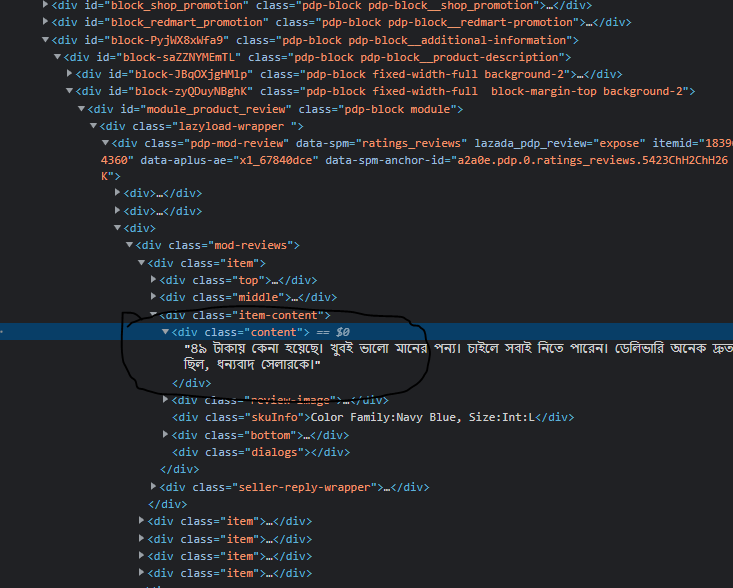Select the item-content div line
Screen dimensions: 733x588
[245, 315]
